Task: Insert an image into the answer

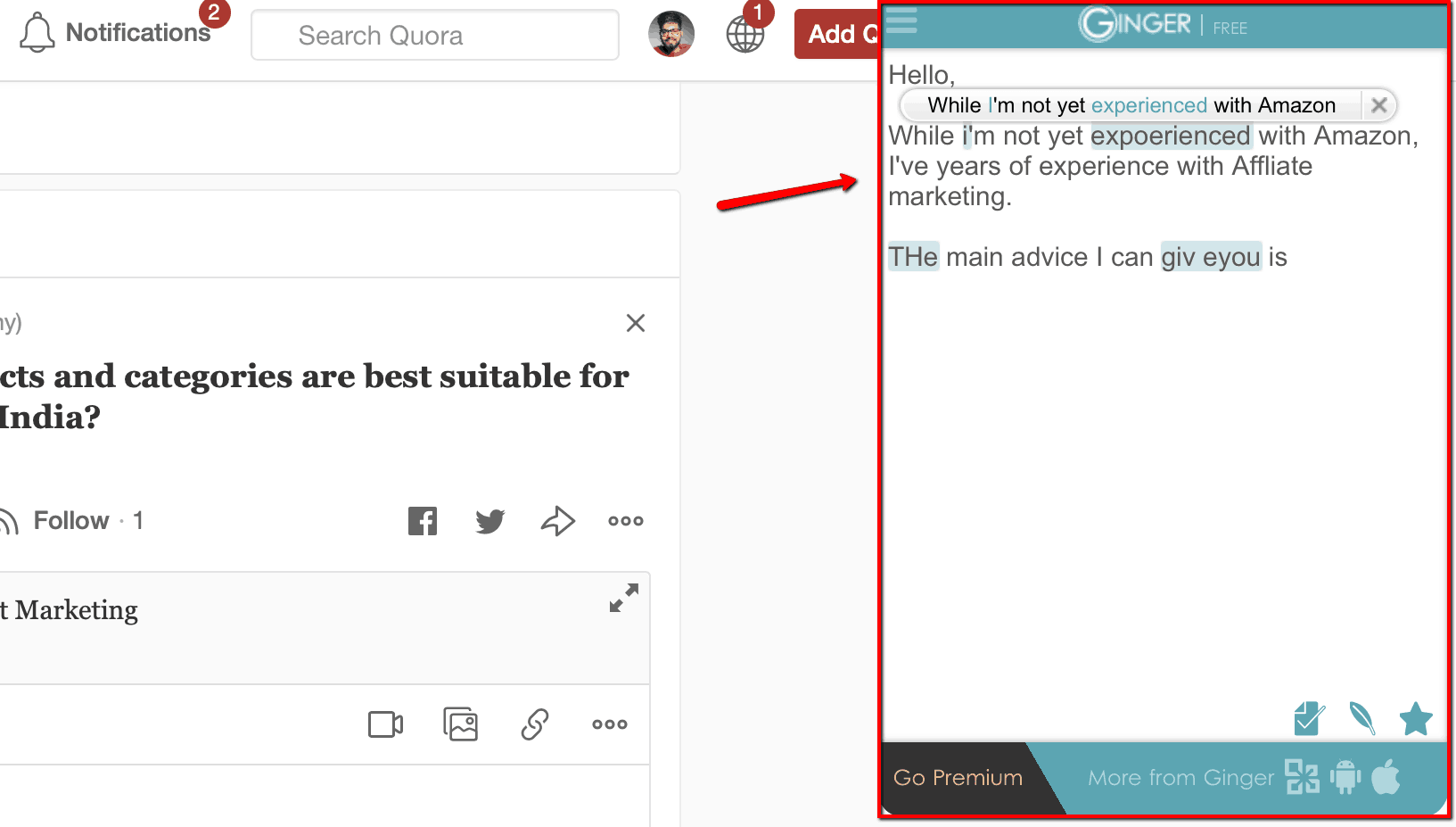Action: tap(460, 724)
